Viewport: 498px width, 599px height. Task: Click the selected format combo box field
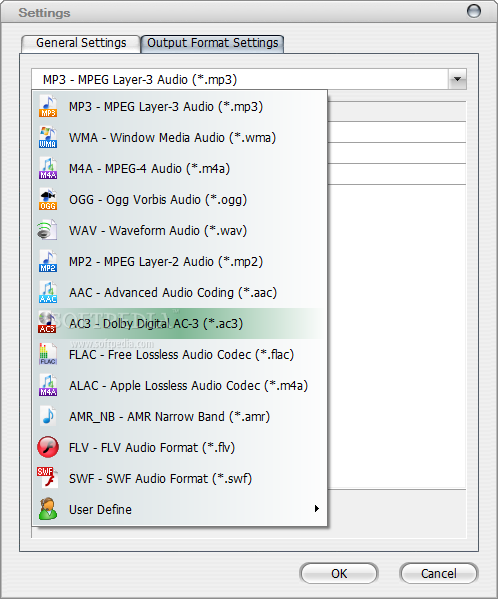click(249, 79)
